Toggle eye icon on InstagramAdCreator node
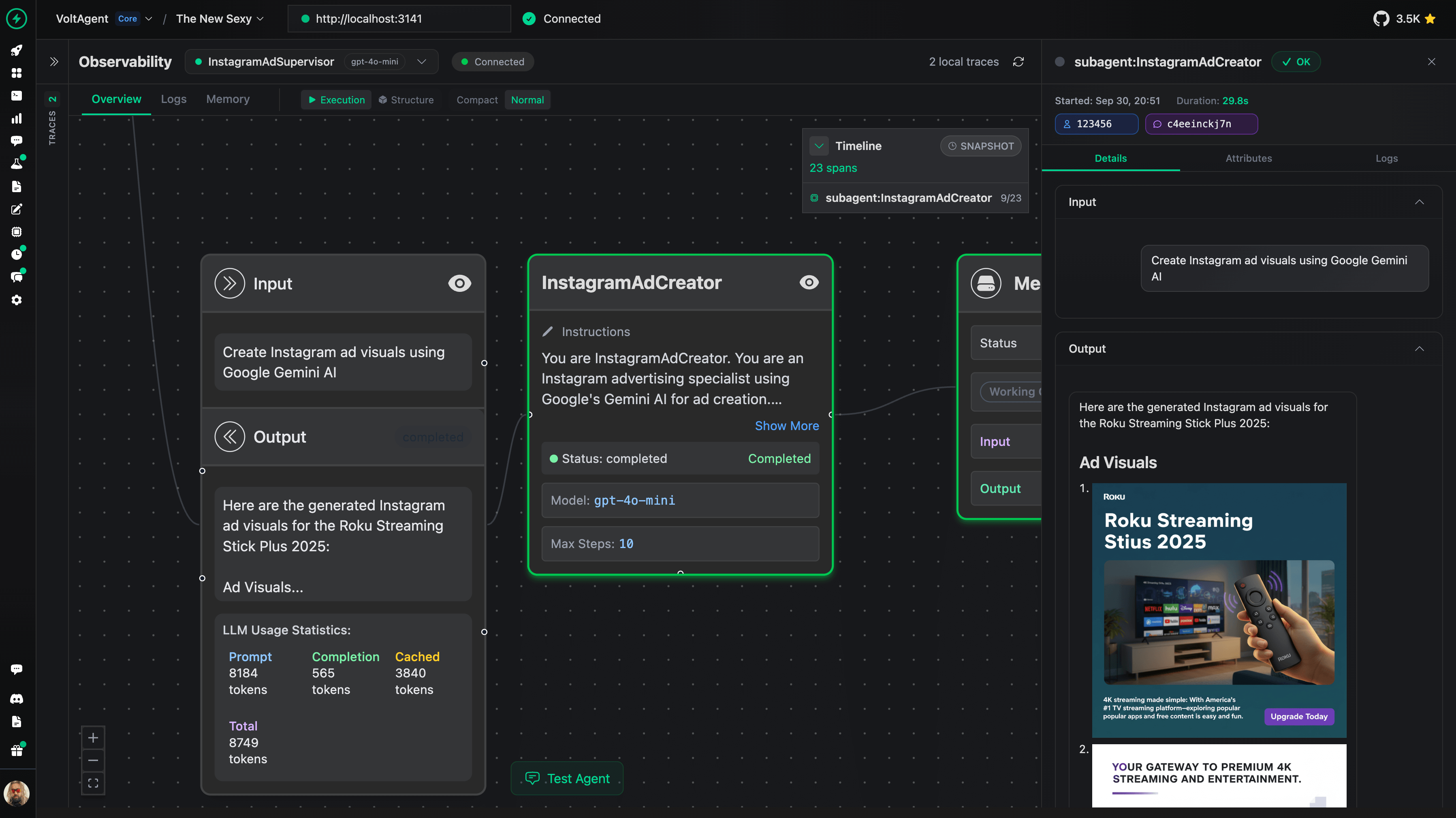Viewport: 1456px width, 818px height. (809, 282)
